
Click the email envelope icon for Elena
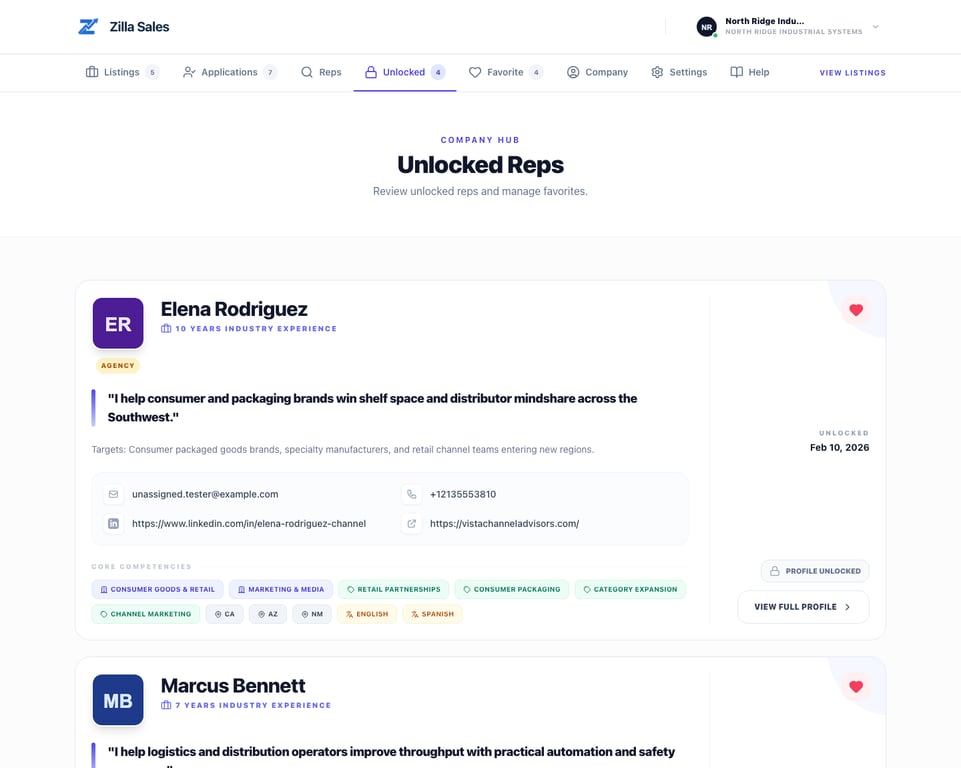tap(113, 494)
